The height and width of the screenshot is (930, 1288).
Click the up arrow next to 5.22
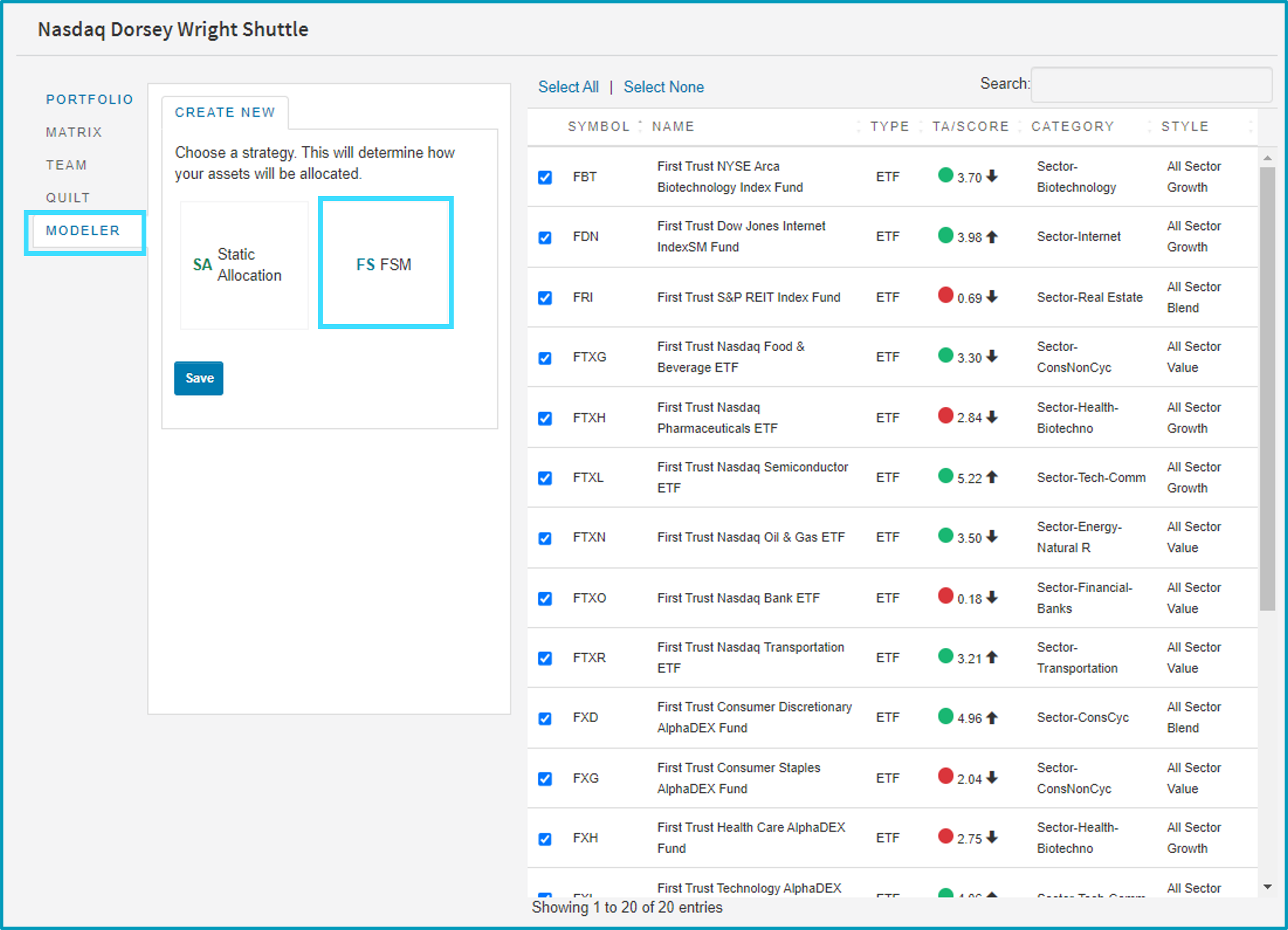(991, 477)
